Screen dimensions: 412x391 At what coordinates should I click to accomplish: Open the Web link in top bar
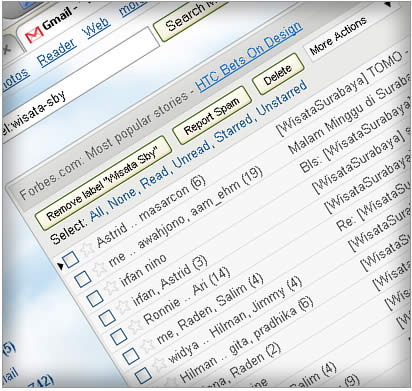pos(96,27)
